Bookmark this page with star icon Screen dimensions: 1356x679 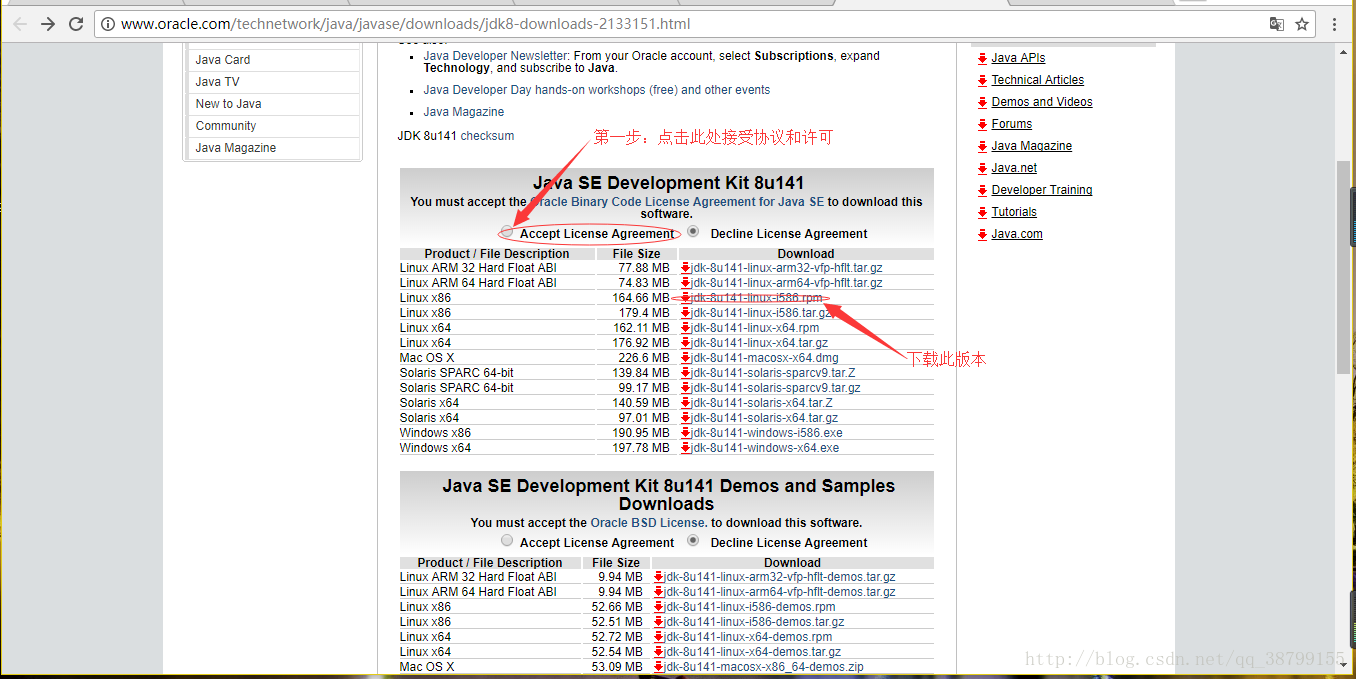[1302, 24]
